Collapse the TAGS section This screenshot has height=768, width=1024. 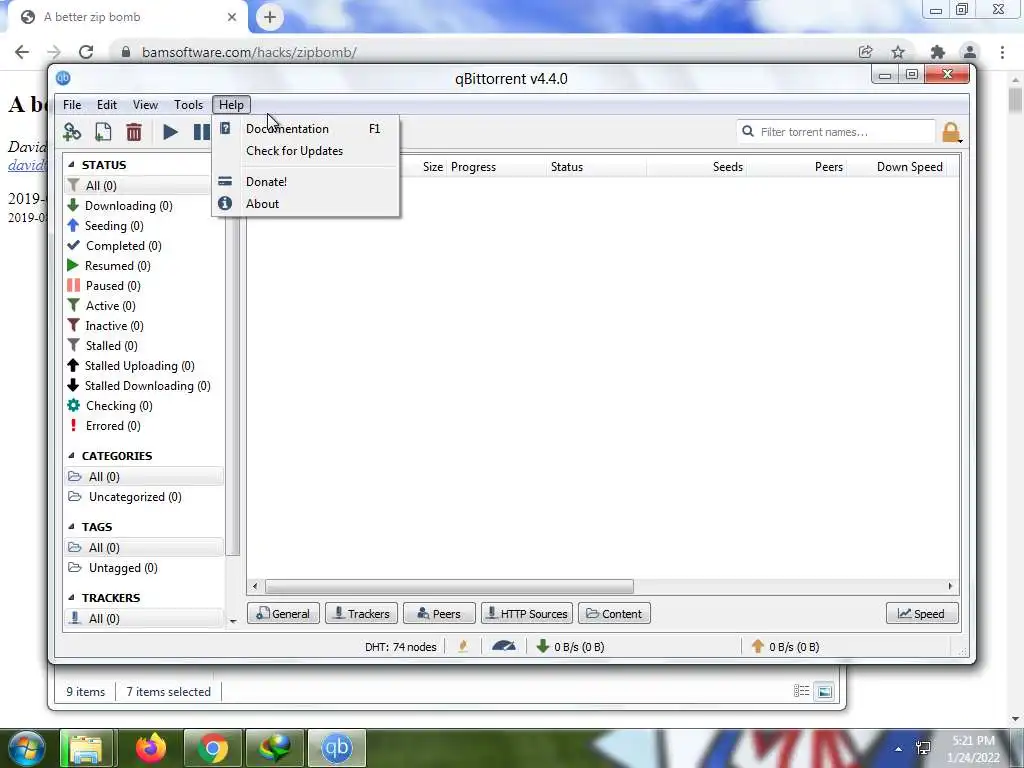[x=71, y=526]
